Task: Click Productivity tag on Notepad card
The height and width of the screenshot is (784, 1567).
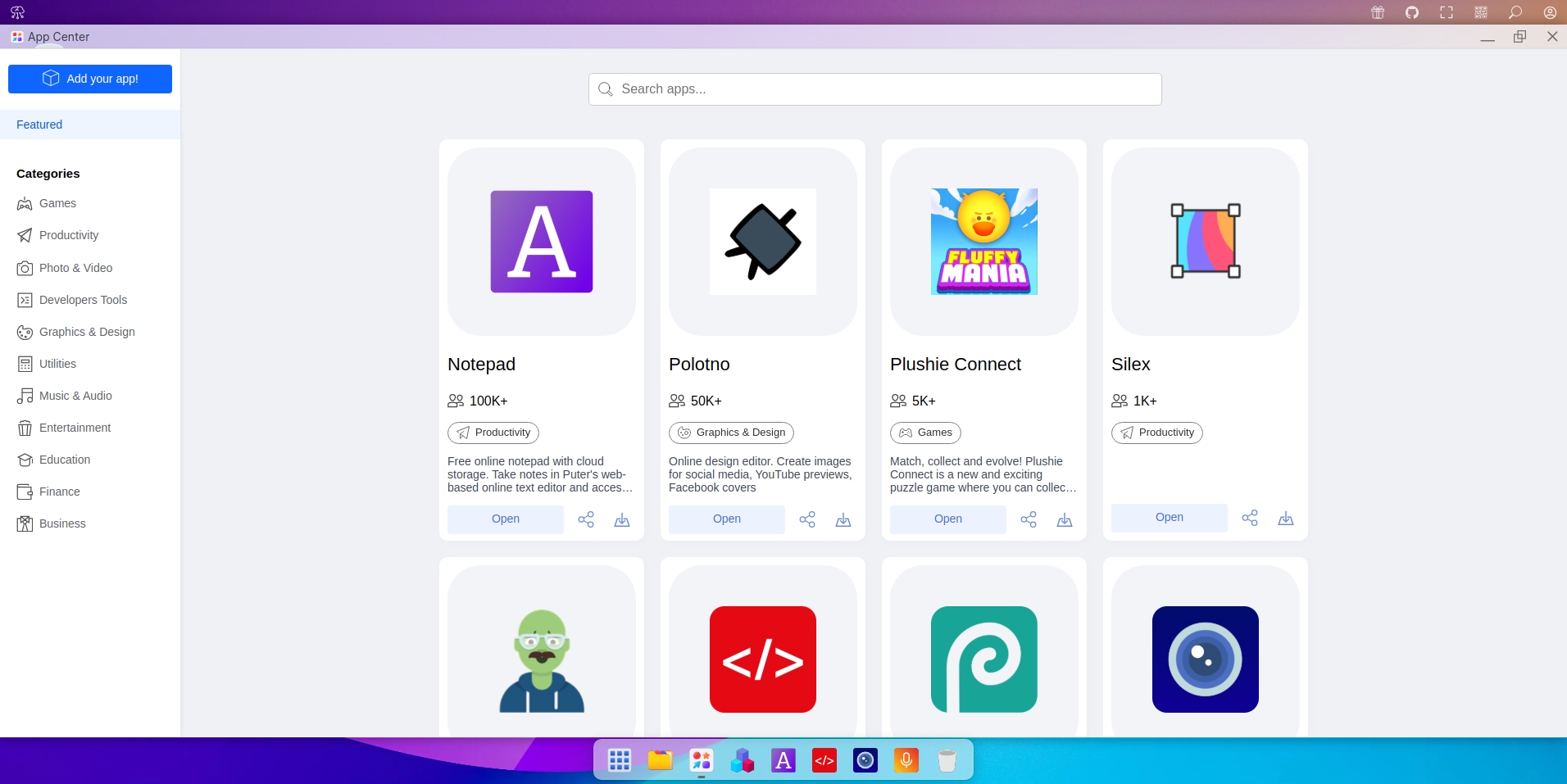Action: [x=493, y=433]
